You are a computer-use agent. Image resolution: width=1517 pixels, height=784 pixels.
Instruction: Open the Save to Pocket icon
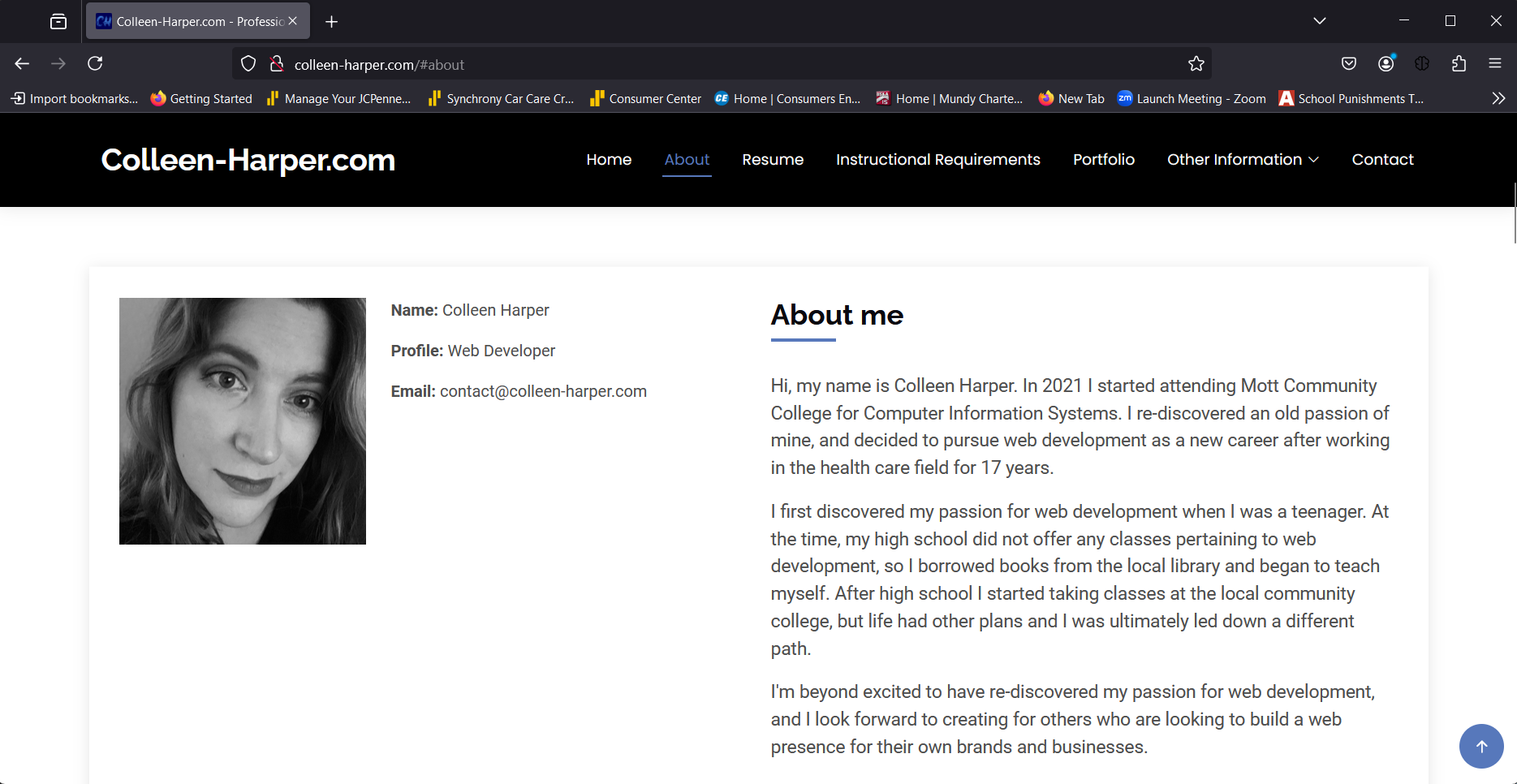tap(1349, 63)
